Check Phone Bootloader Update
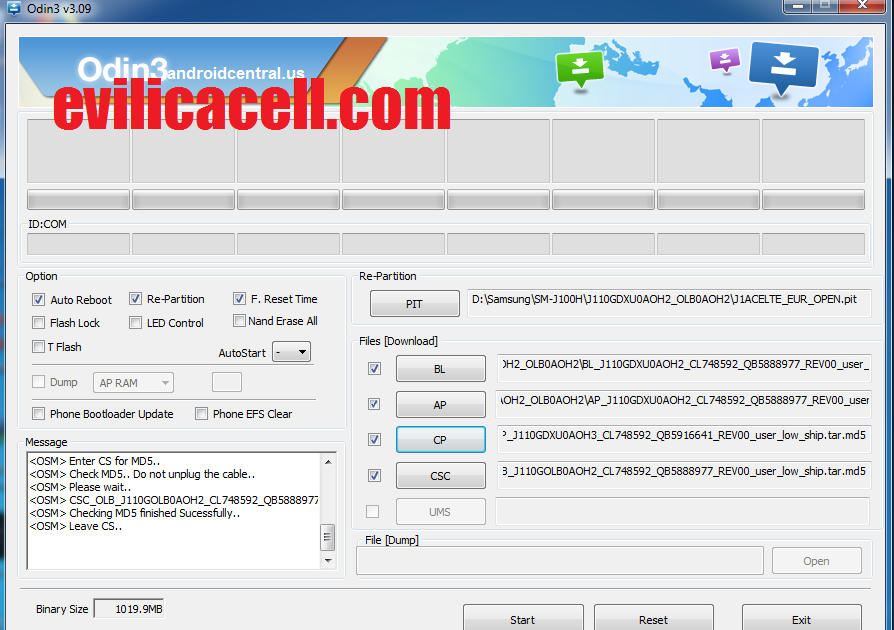 [x=38, y=414]
